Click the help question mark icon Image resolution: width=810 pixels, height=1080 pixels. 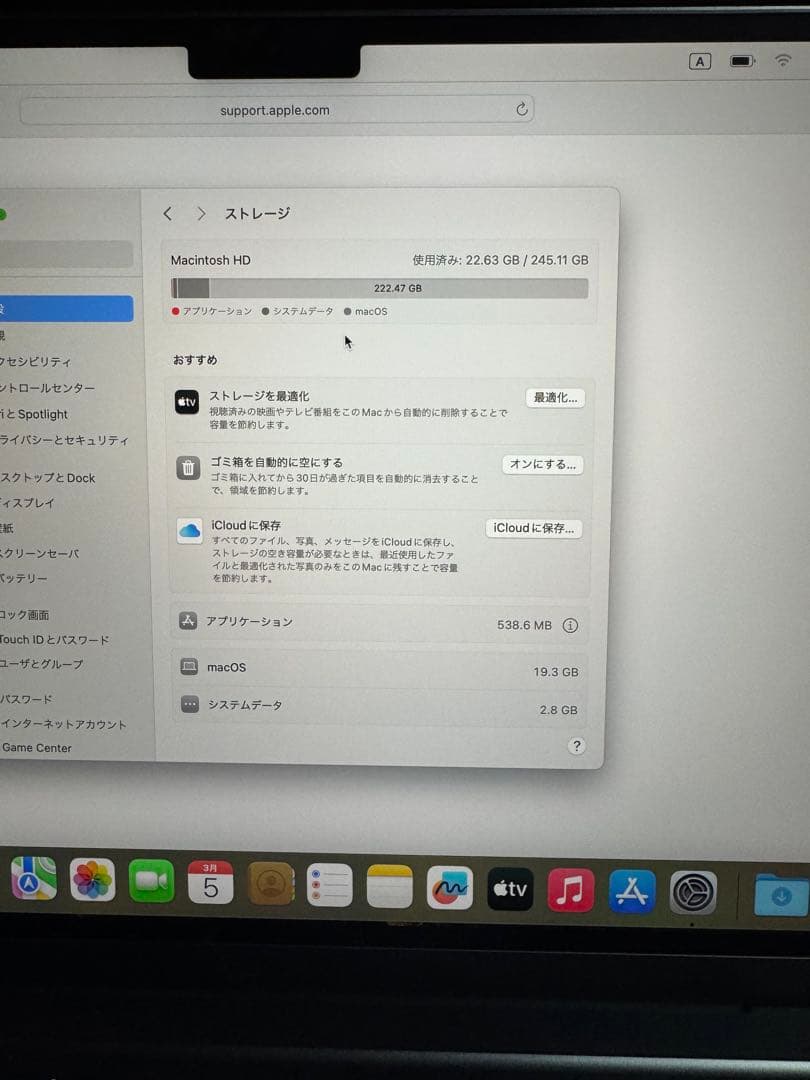(x=576, y=746)
